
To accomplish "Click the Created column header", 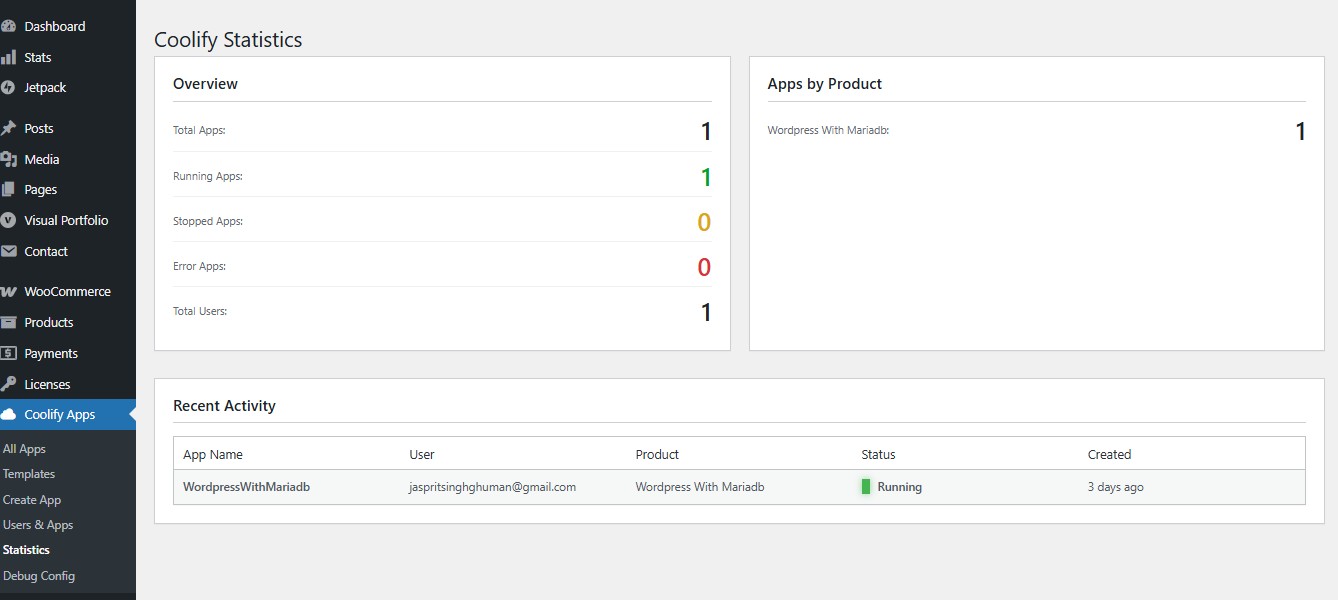I will pos(1110,454).
